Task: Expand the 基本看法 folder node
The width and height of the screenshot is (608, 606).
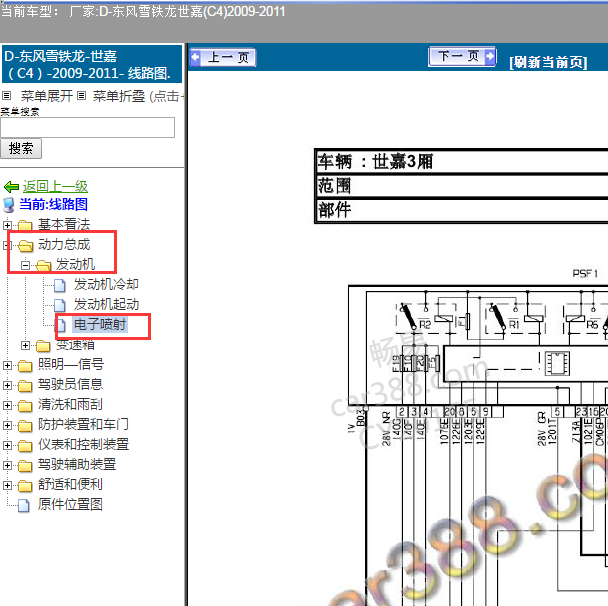Action: [x=7, y=225]
